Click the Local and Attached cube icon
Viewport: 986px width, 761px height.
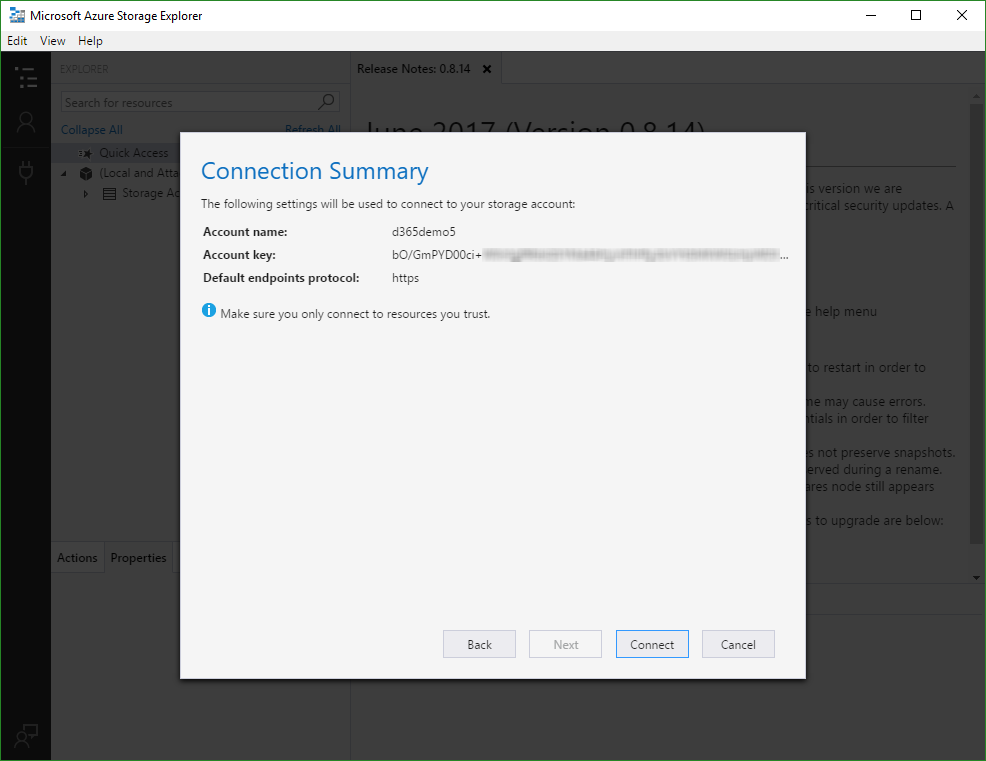click(x=86, y=174)
